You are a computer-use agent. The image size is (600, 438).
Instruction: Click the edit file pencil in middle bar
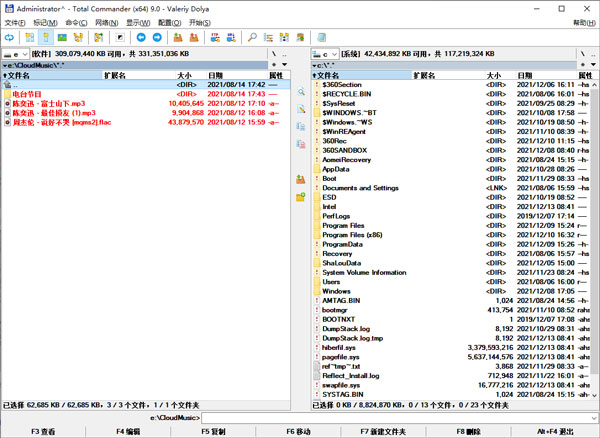coord(301,109)
